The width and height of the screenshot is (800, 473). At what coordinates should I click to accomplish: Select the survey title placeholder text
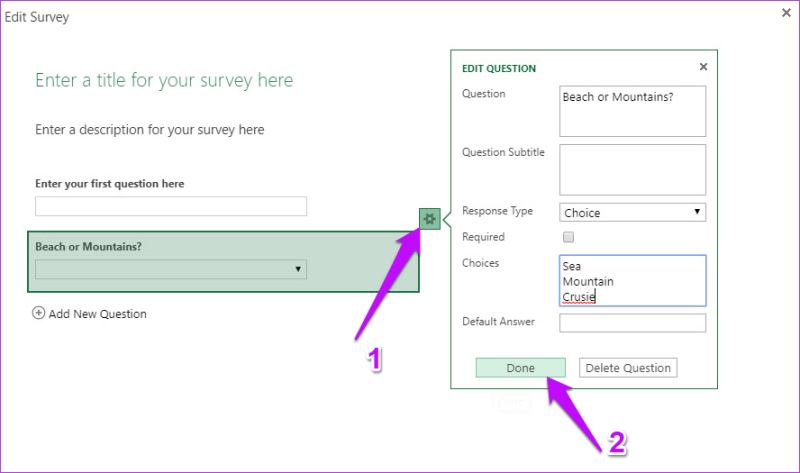(x=164, y=80)
